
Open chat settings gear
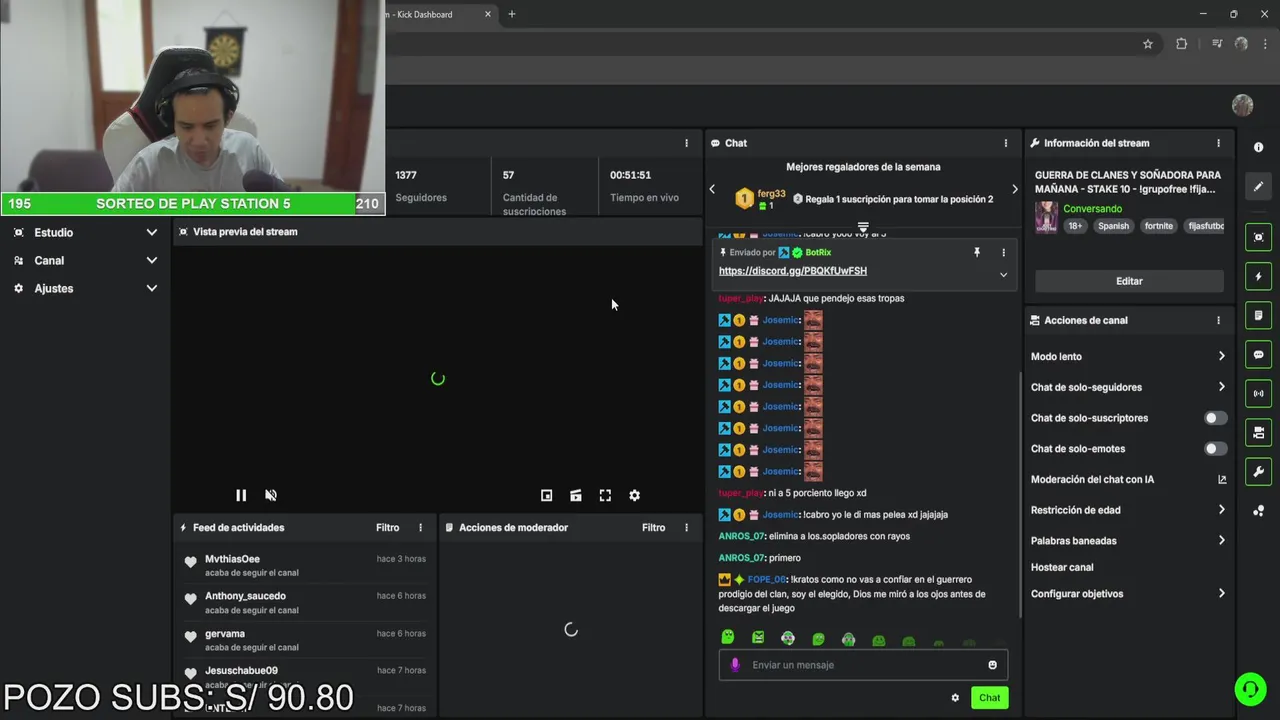coord(955,698)
